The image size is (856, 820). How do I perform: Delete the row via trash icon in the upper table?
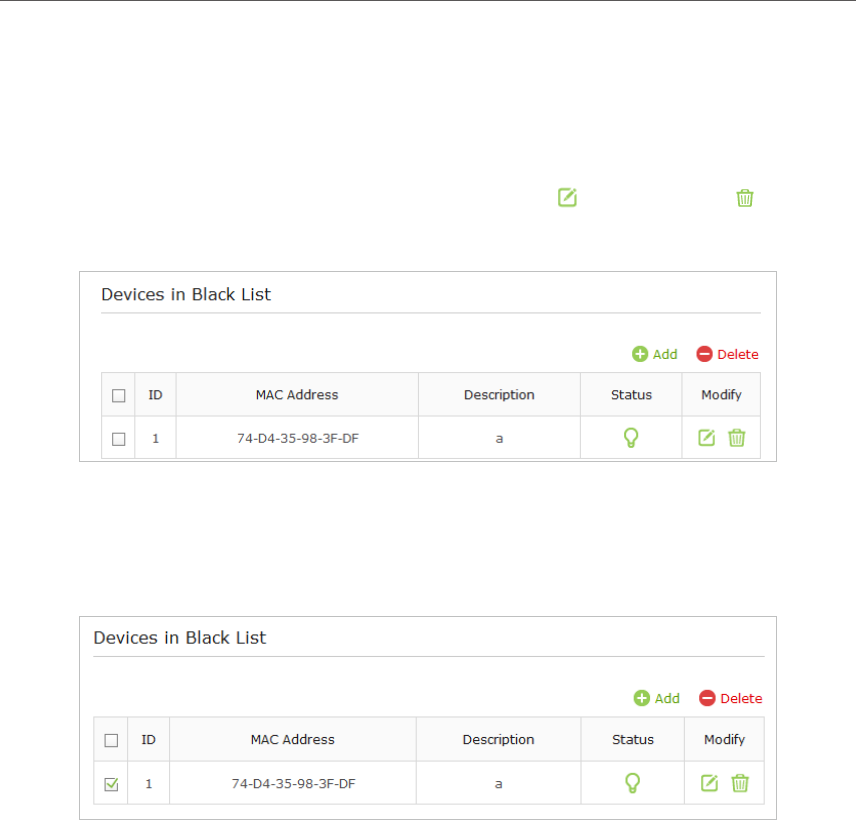[736, 437]
